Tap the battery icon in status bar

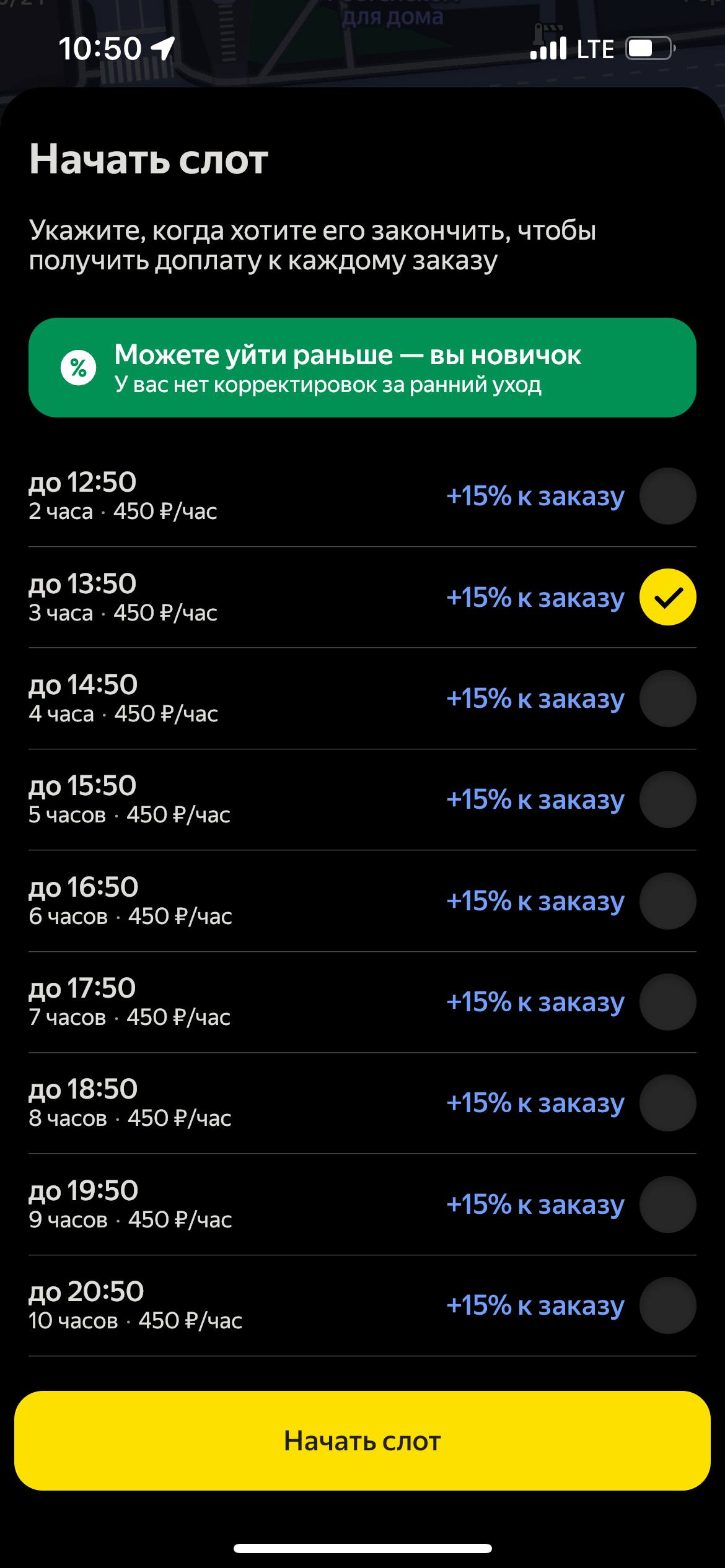[649, 48]
